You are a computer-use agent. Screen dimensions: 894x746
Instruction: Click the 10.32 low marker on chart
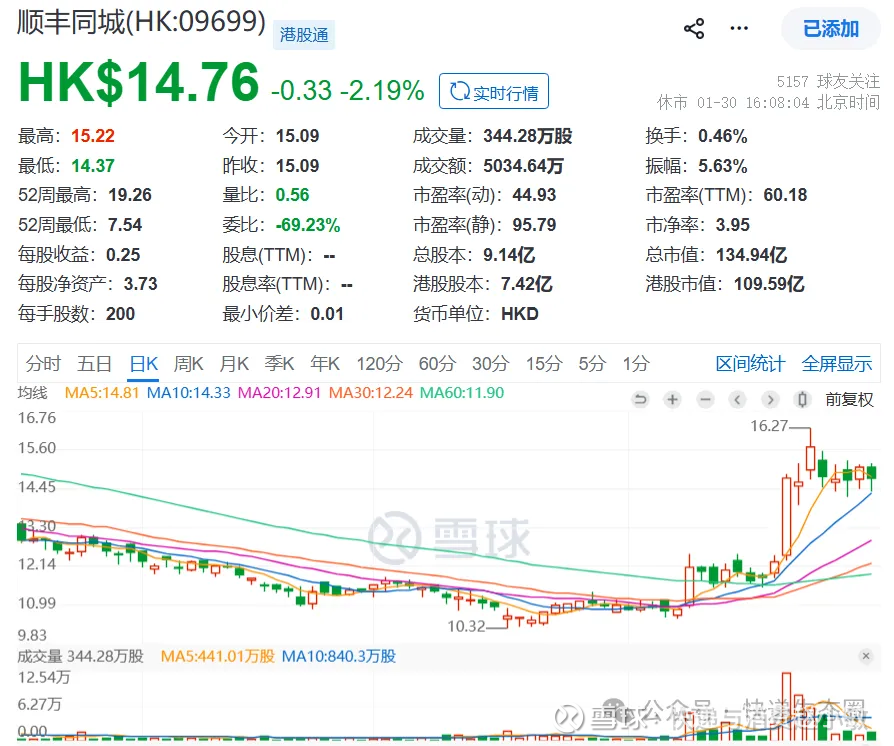pos(466,626)
